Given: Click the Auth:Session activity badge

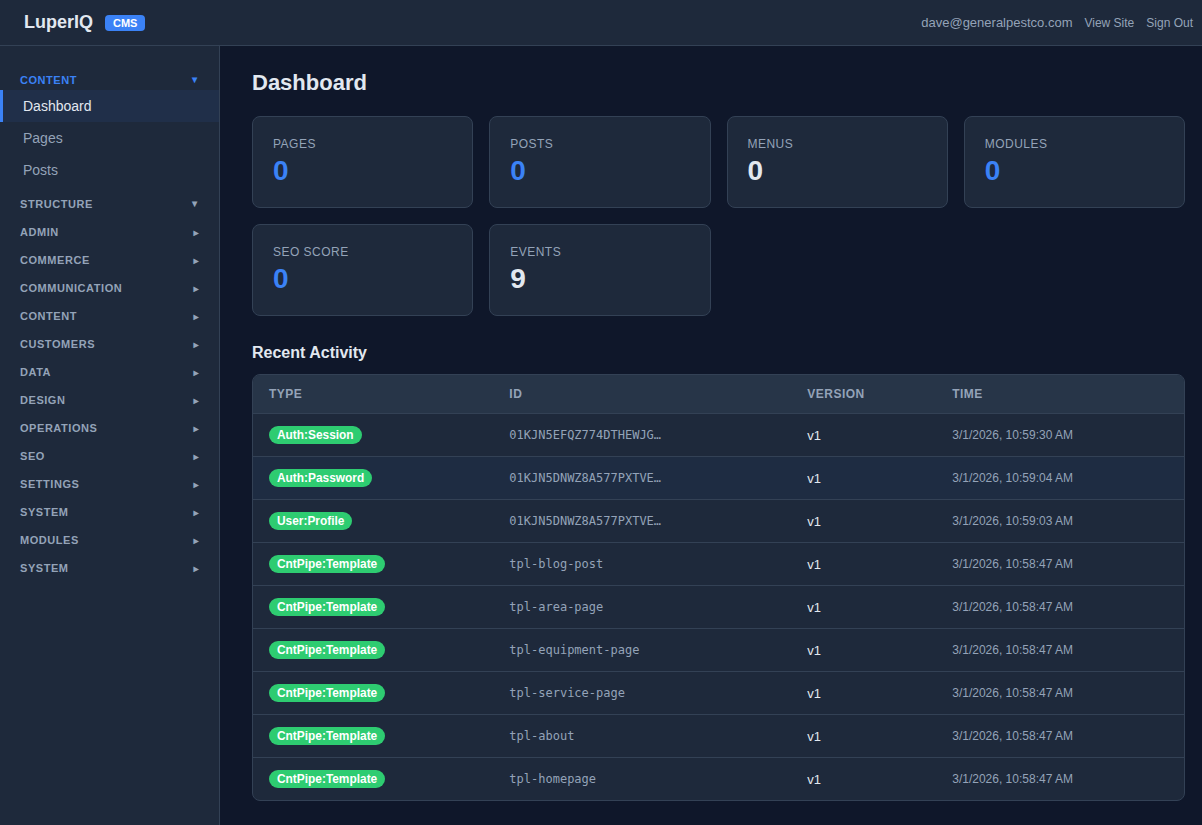Looking at the screenshot, I should coord(316,434).
